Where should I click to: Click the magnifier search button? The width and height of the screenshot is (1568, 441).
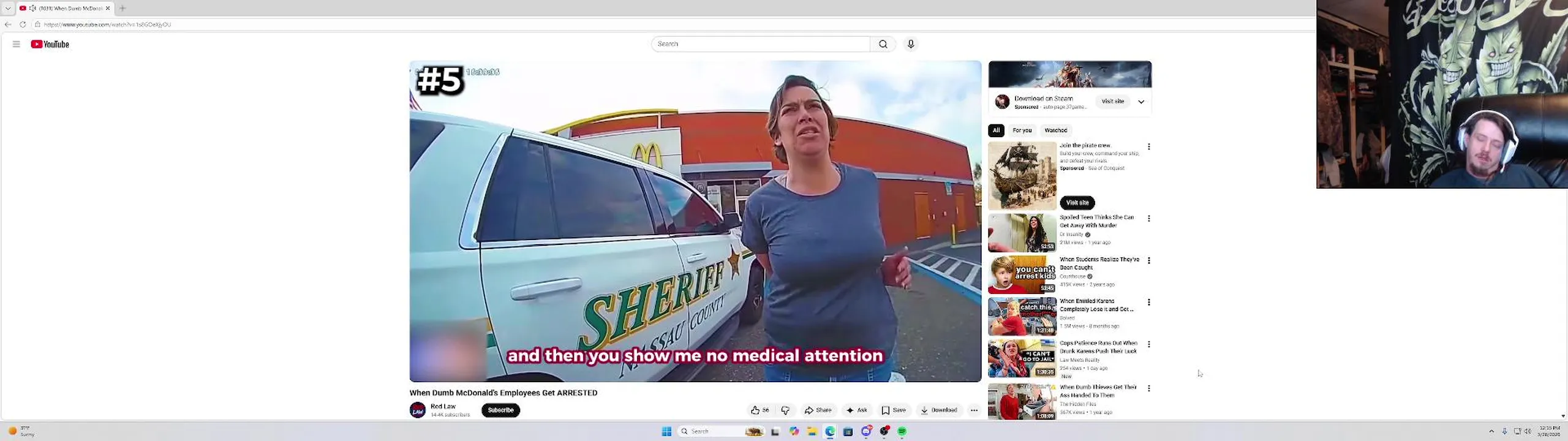883,44
